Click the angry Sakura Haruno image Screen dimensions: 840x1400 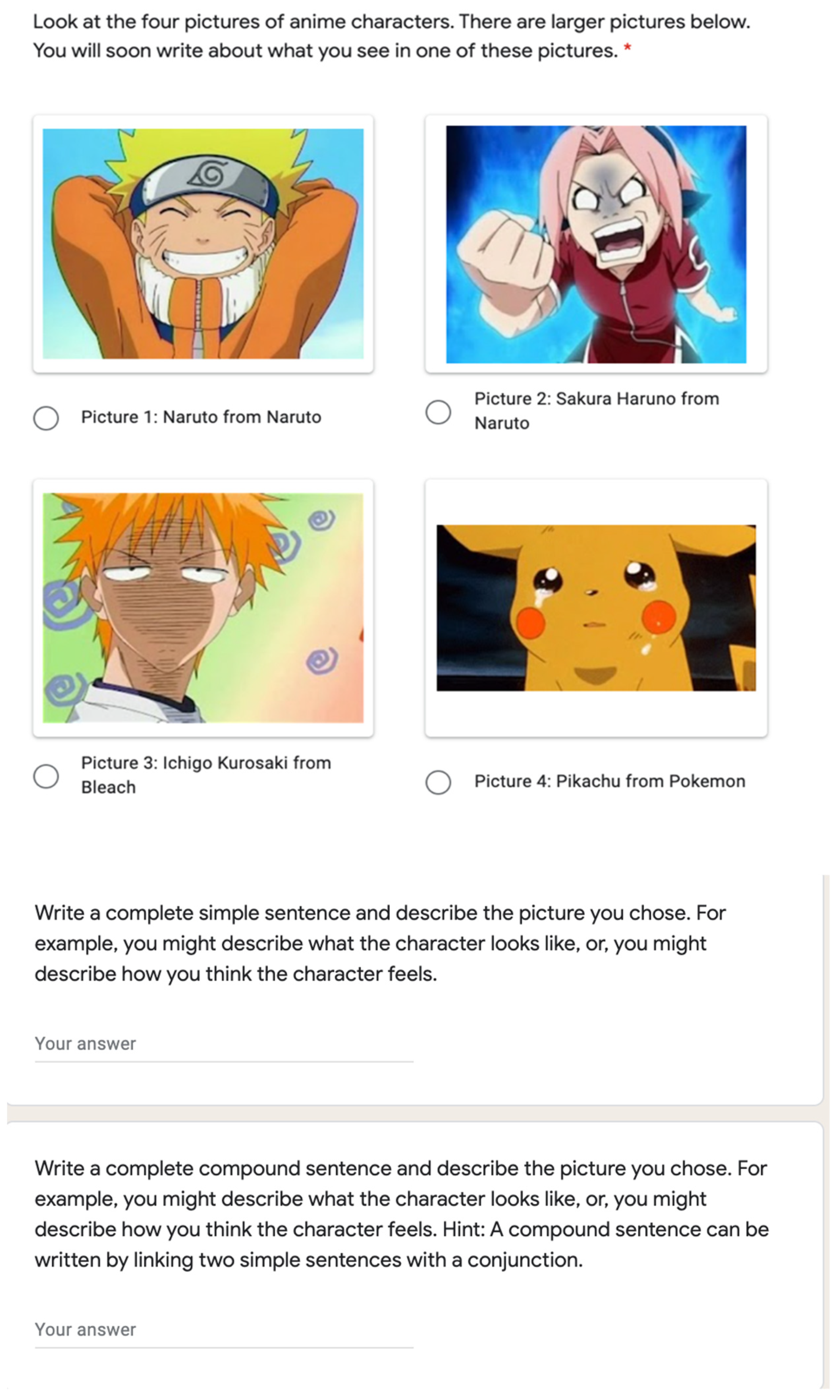[x=596, y=244]
